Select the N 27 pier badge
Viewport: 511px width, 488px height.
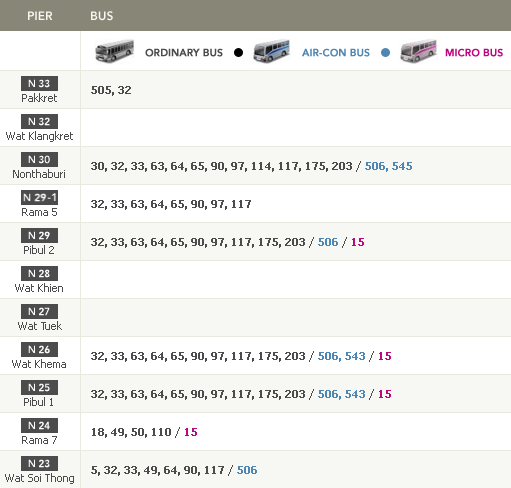[39, 311]
